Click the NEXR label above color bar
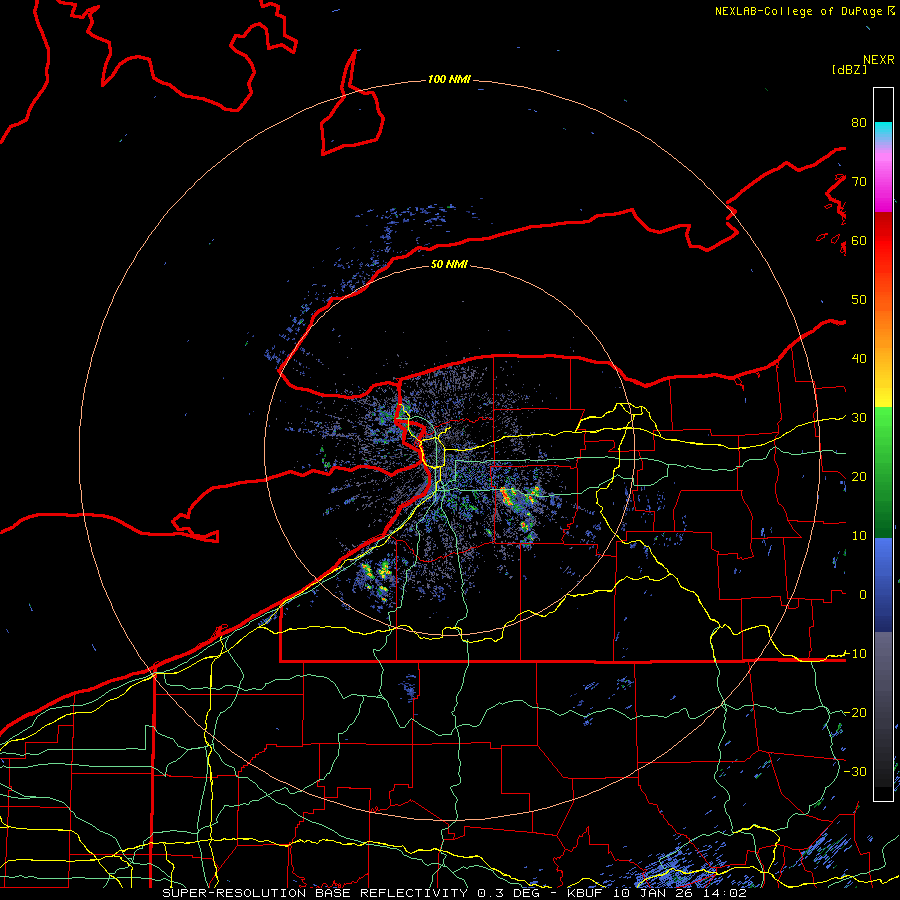Screen dimensions: 900x900 879,60
